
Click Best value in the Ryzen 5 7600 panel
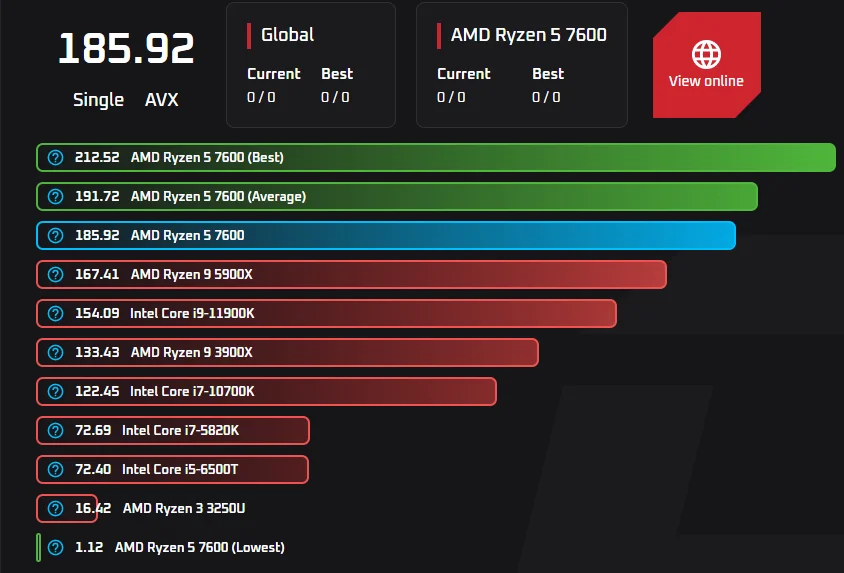[546, 97]
